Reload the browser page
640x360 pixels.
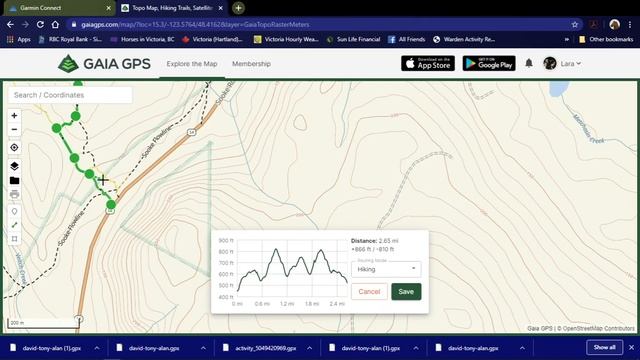pyautogui.click(x=40, y=24)
